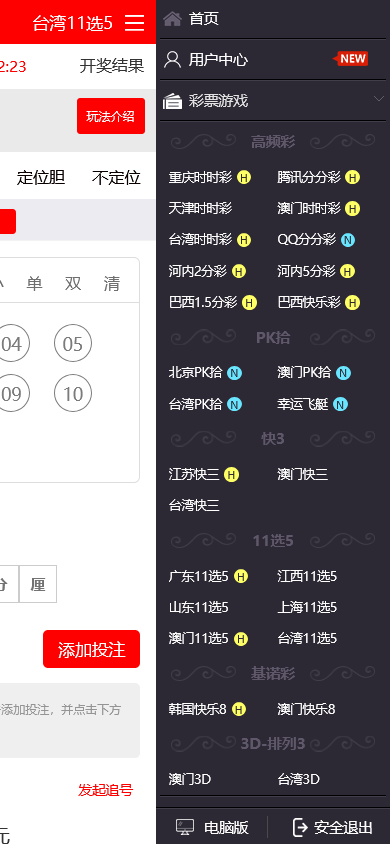Click the user profile icon
The image size is (390, 844).
172,59
